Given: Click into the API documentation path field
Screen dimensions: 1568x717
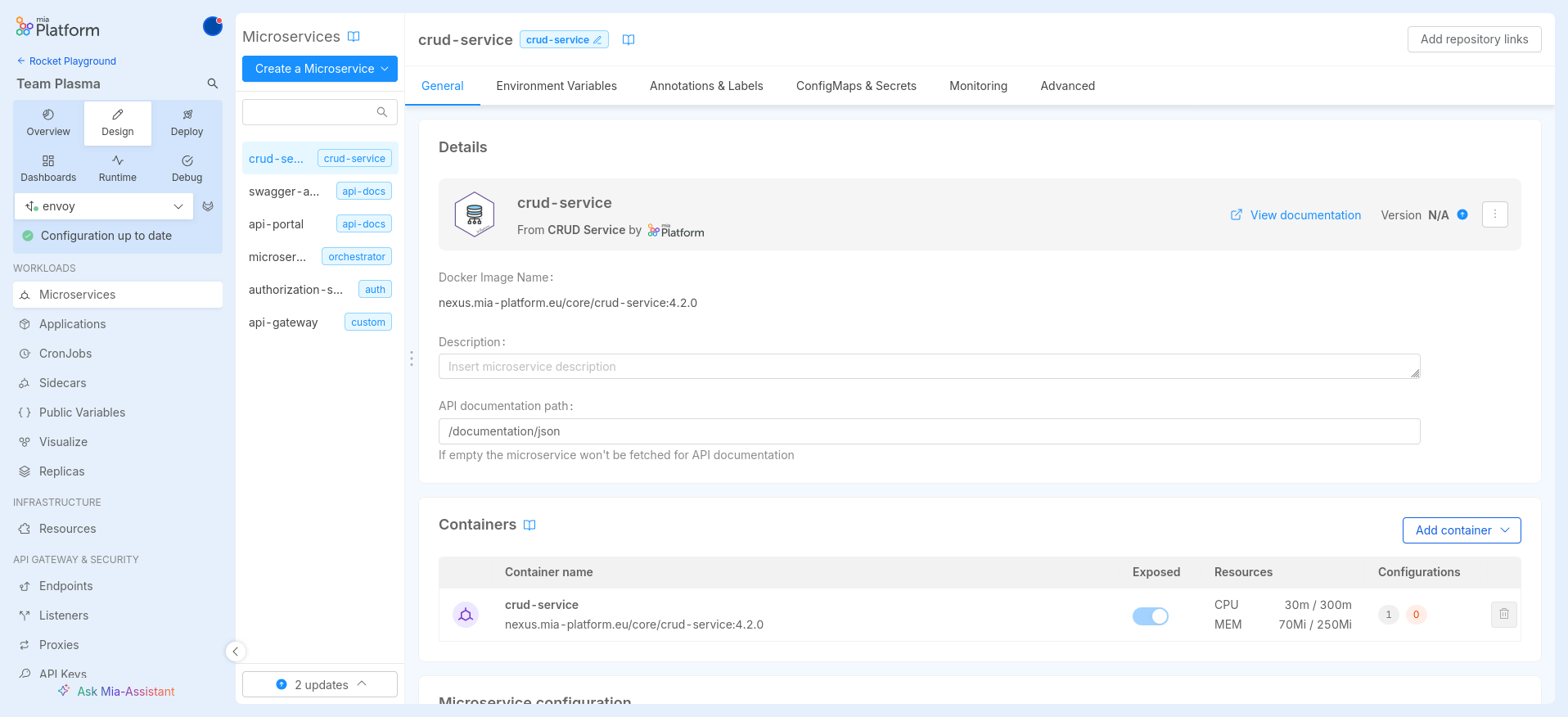Looking at the screenshot, I should click(x=929, y=431).
